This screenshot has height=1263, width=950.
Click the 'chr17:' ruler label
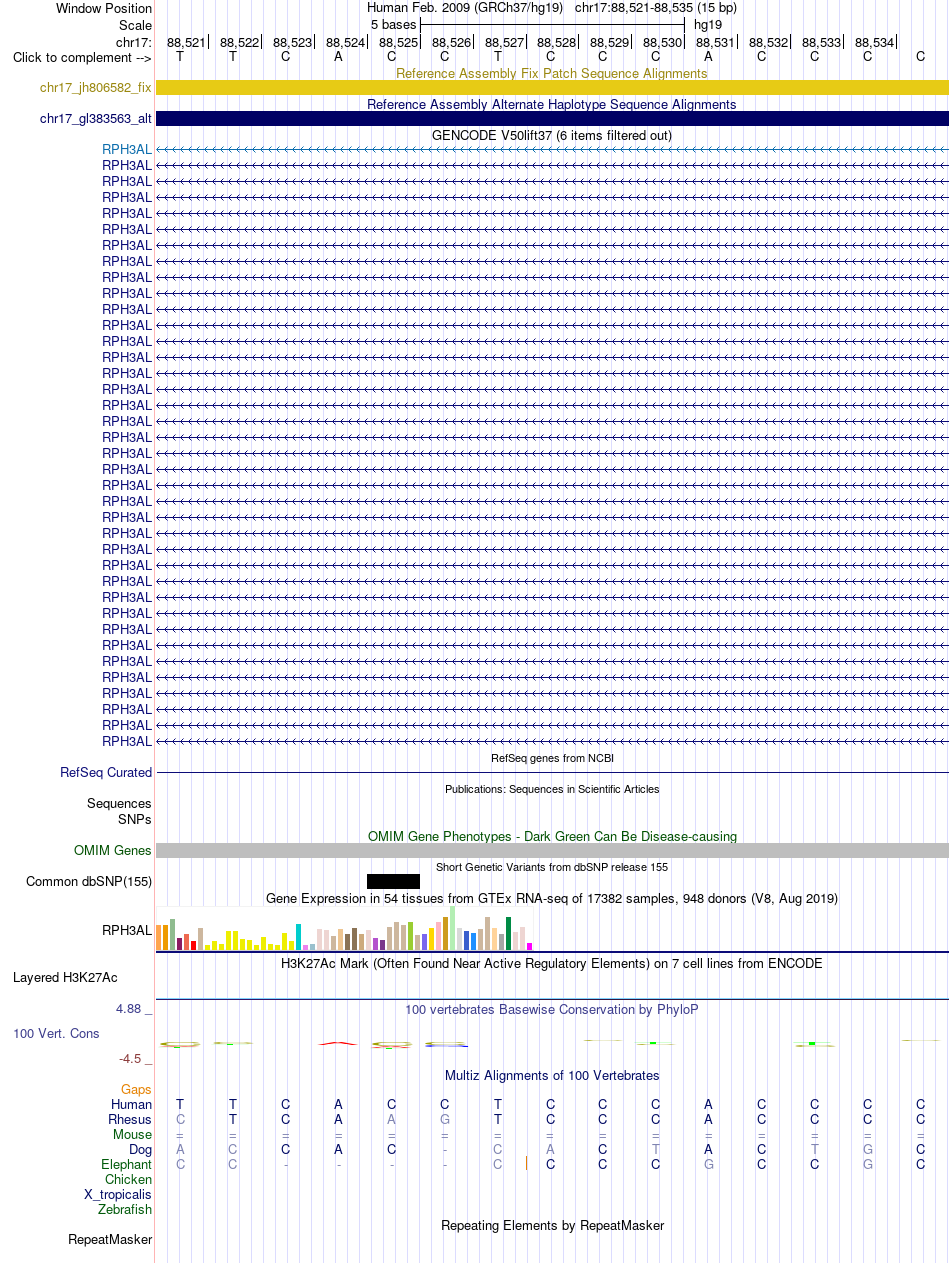[x=134, y=42]
